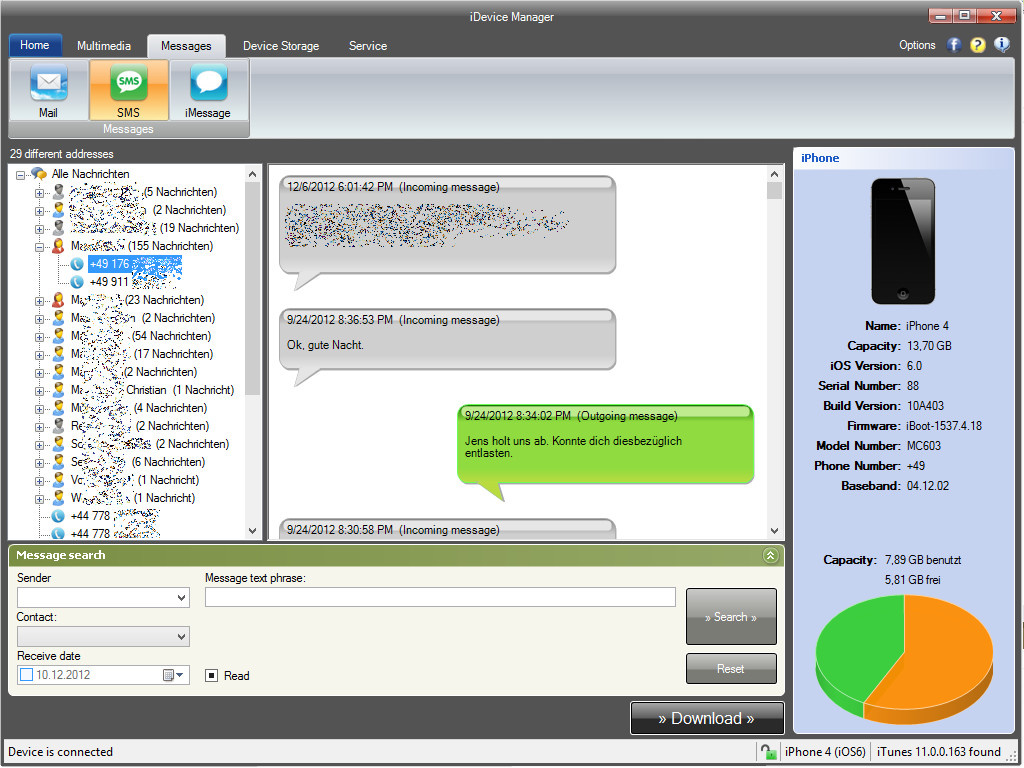Click the Reset button

pyautogui.click(x=731, y=669)
